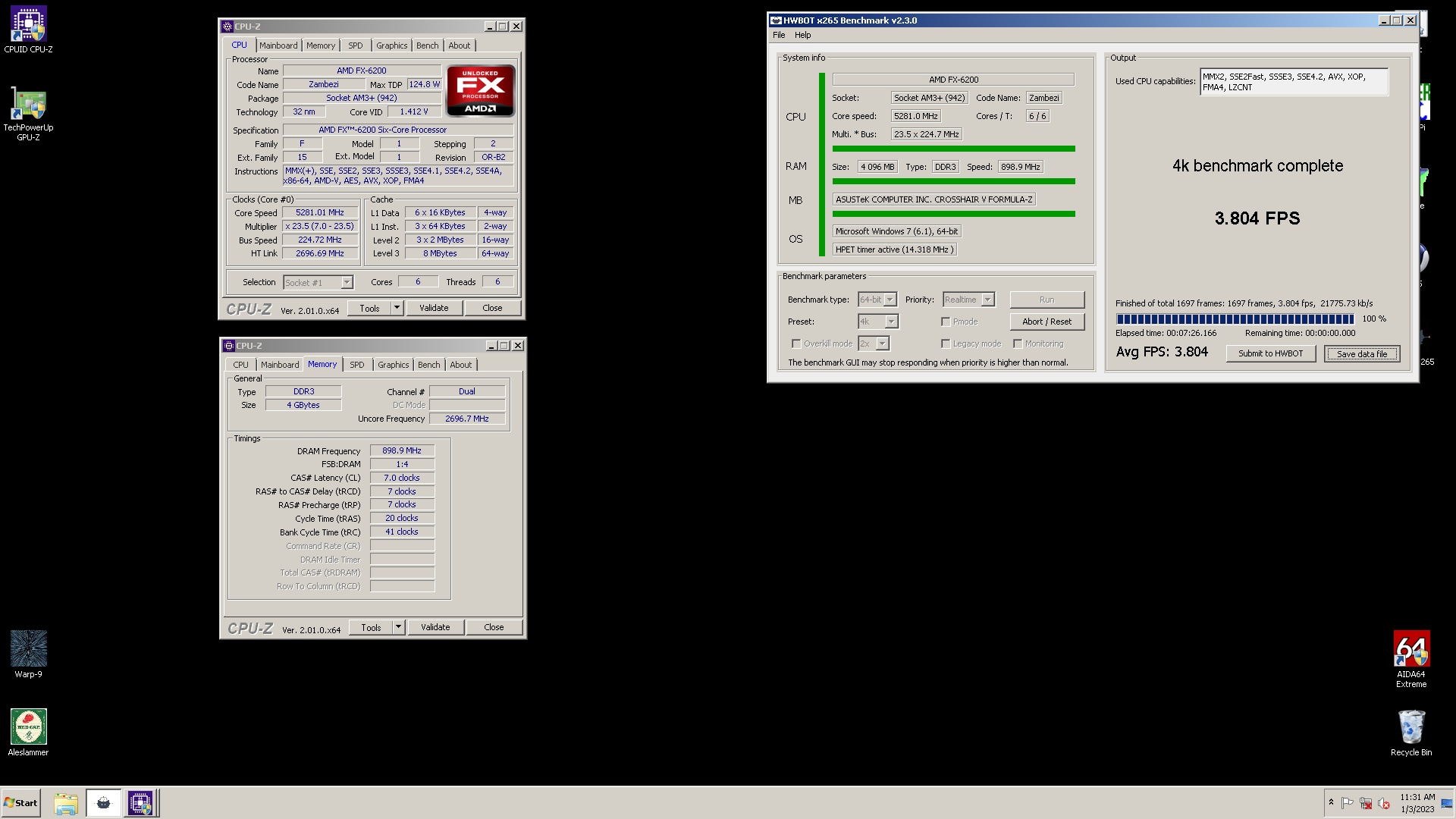The height and width of the screenshot is (819, 1456).
Task: Show hidden tray icons arrow
Action: (1331, 802)
